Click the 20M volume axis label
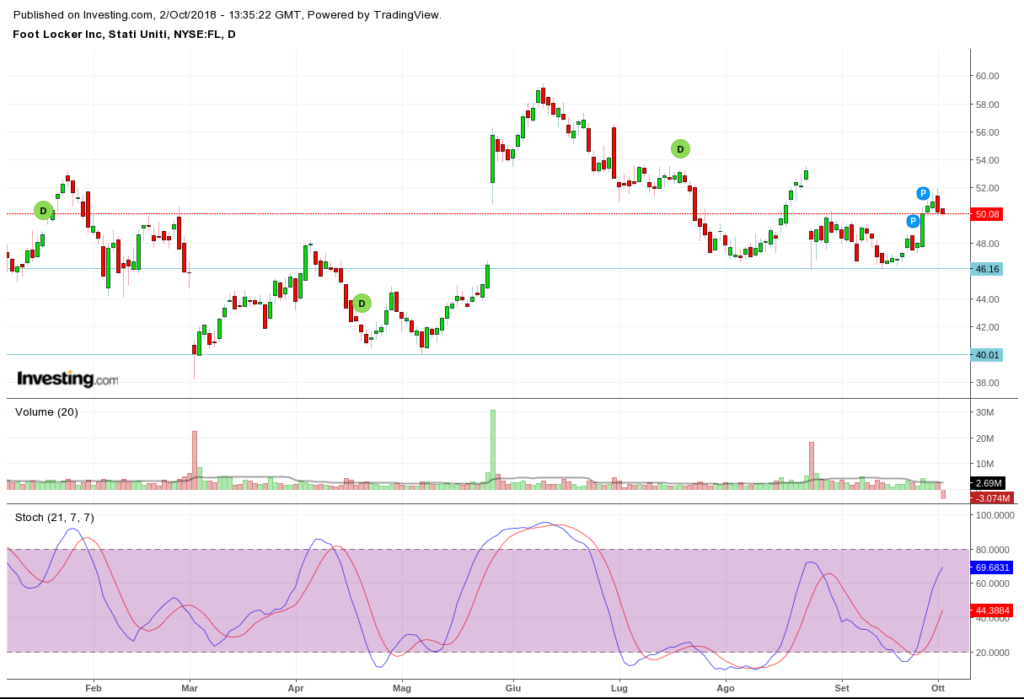1024x699 pixels. [985, 438]
